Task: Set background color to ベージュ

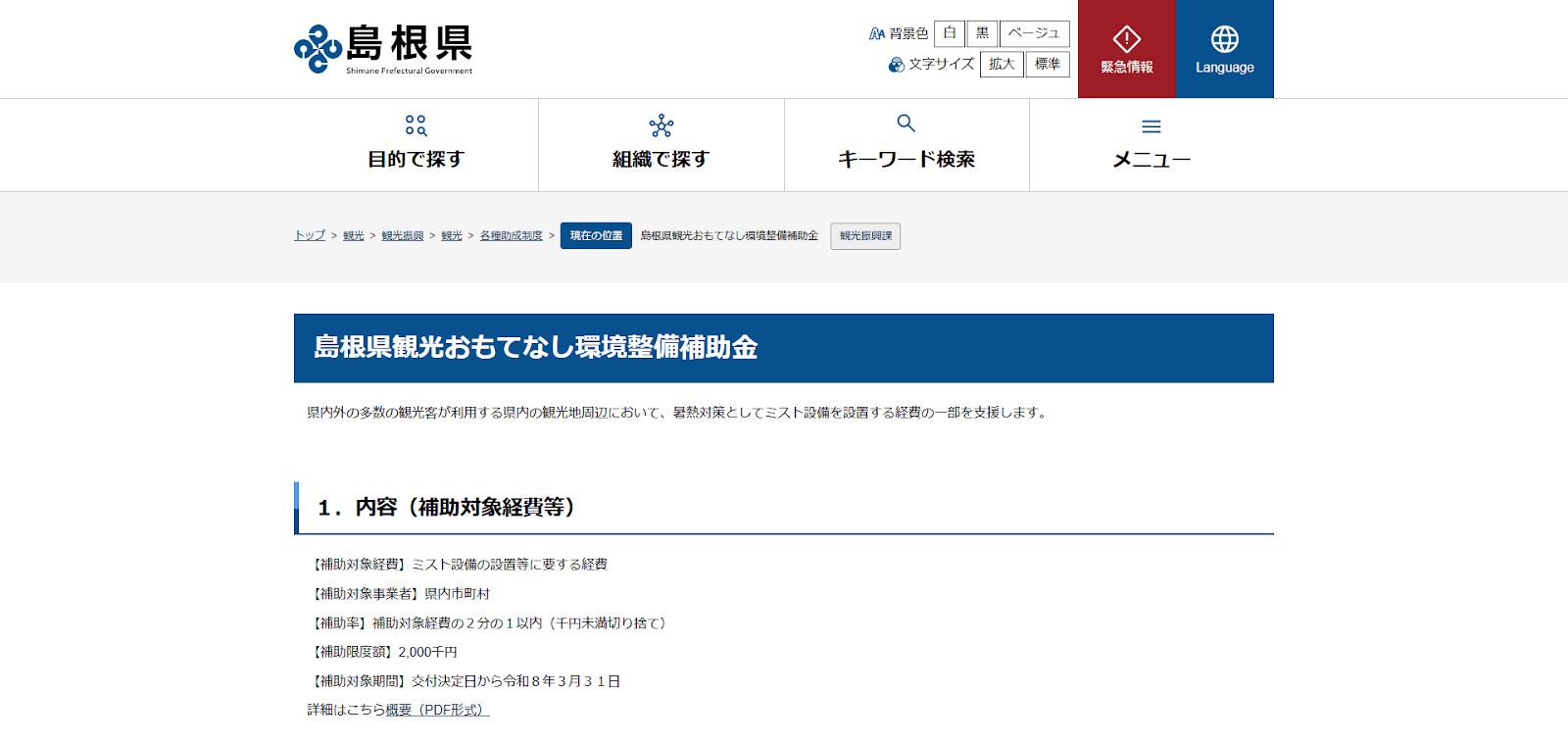Action: [1034, 33]
